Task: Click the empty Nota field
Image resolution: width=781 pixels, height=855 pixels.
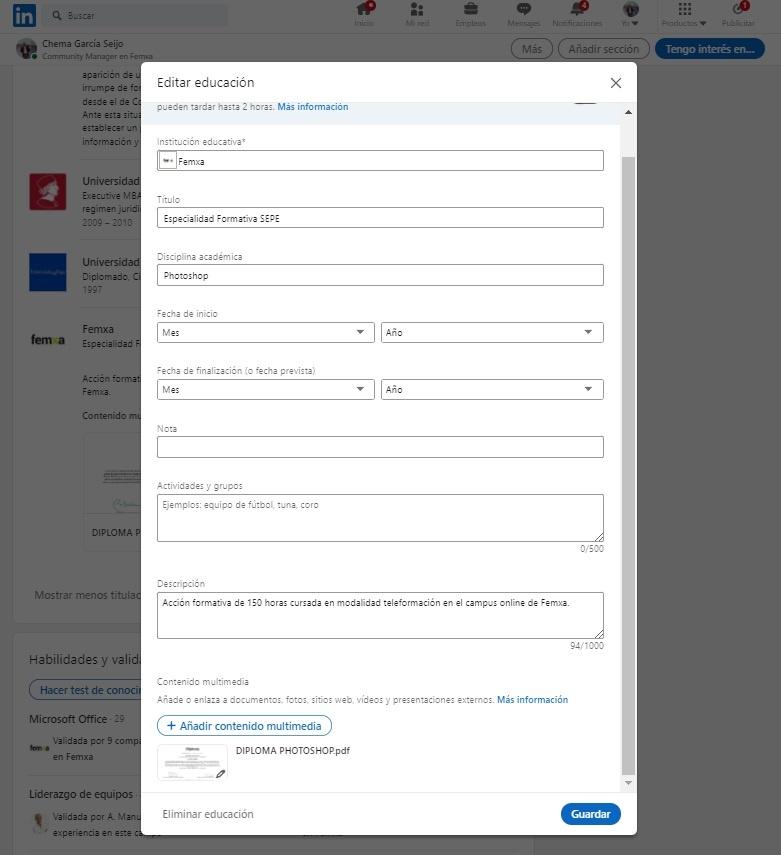Action: 380,447
